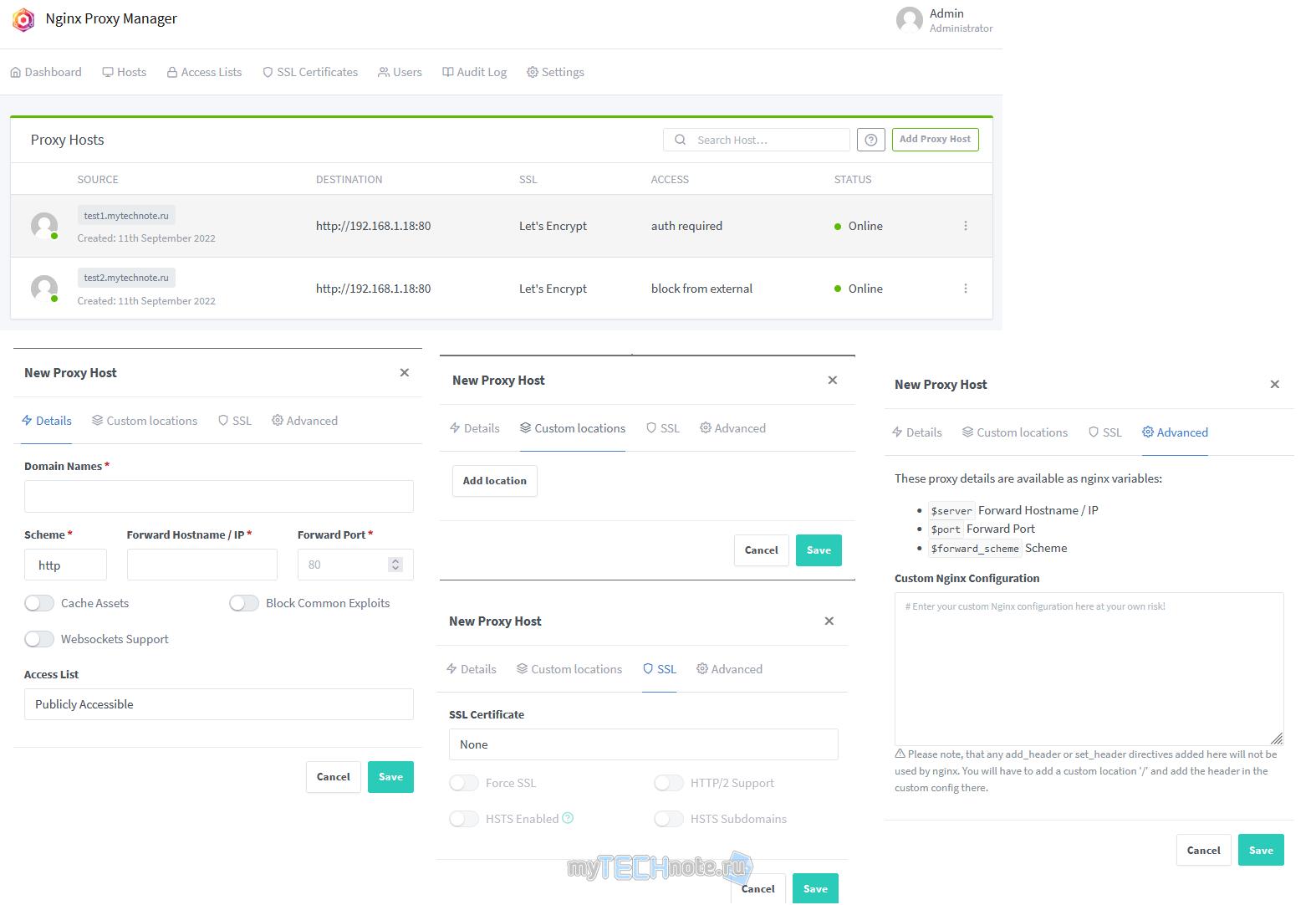Close the New Proxy Host Details dialog
This screenshot has width=1316, height=905.
[x=404, y=372]
